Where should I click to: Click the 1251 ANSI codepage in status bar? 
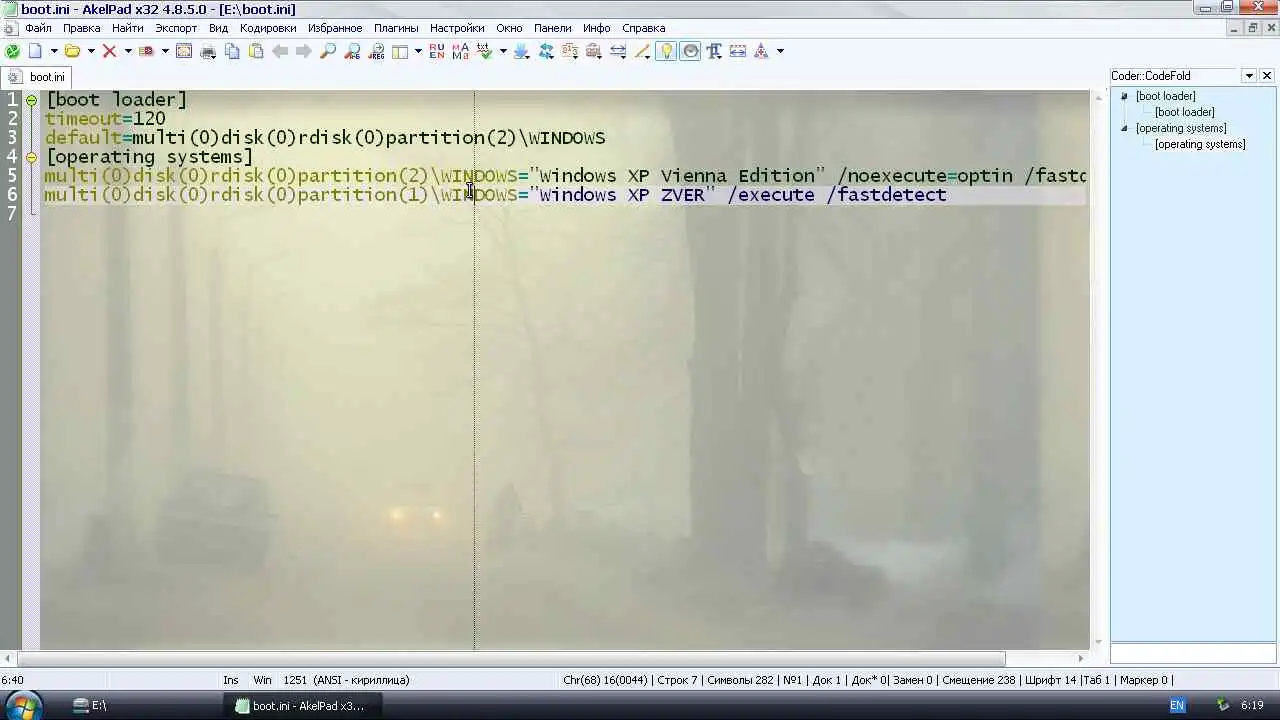(346, 680)
